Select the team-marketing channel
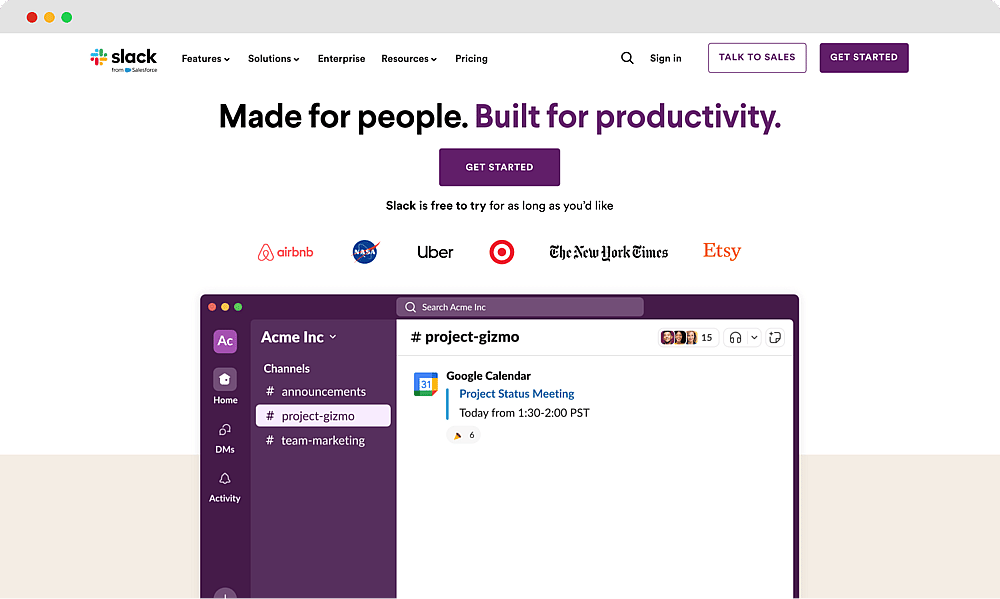1000x599 pixels. pos(323,440)
